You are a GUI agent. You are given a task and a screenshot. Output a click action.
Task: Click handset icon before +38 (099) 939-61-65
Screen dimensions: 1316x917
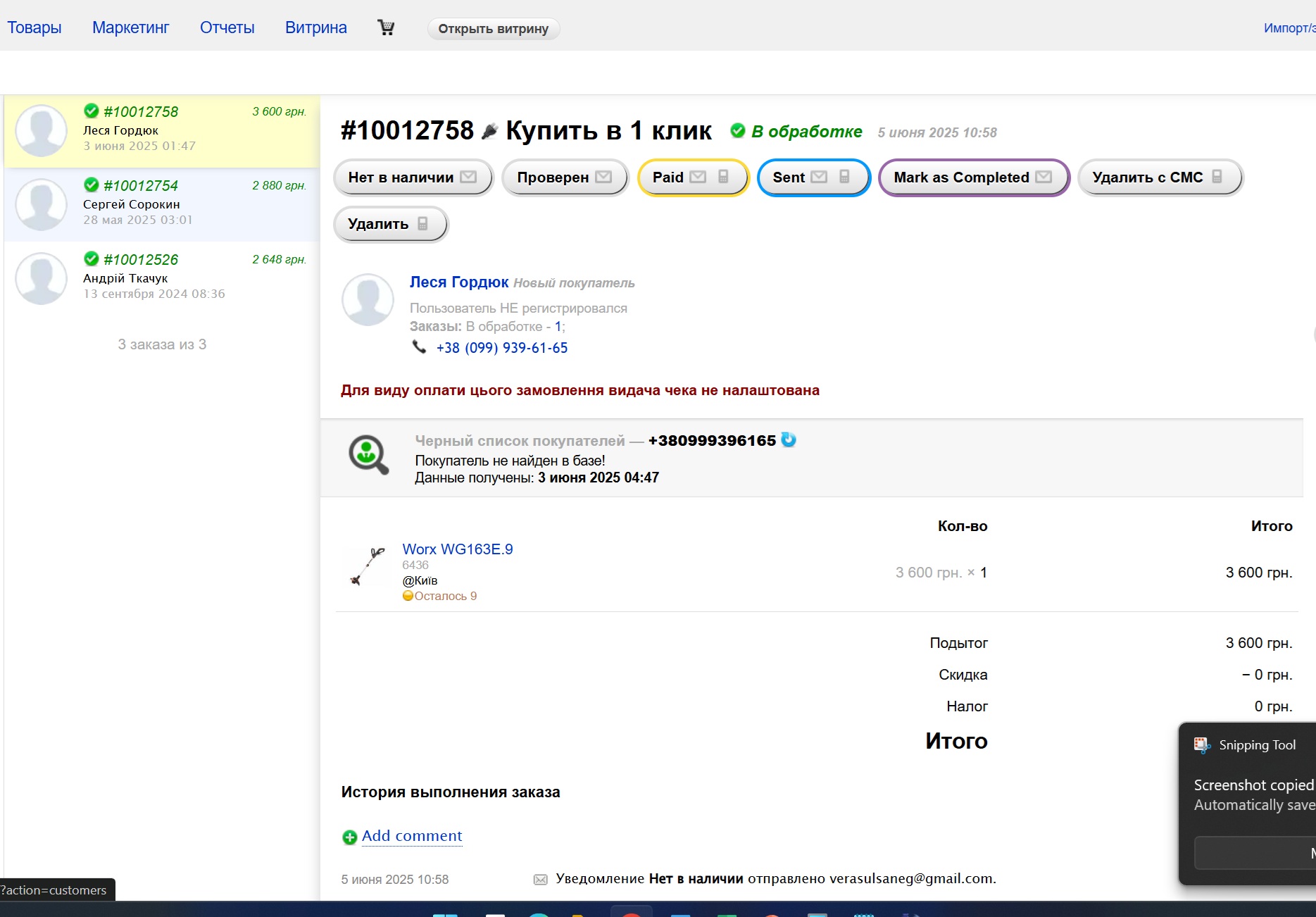[419, 347]
